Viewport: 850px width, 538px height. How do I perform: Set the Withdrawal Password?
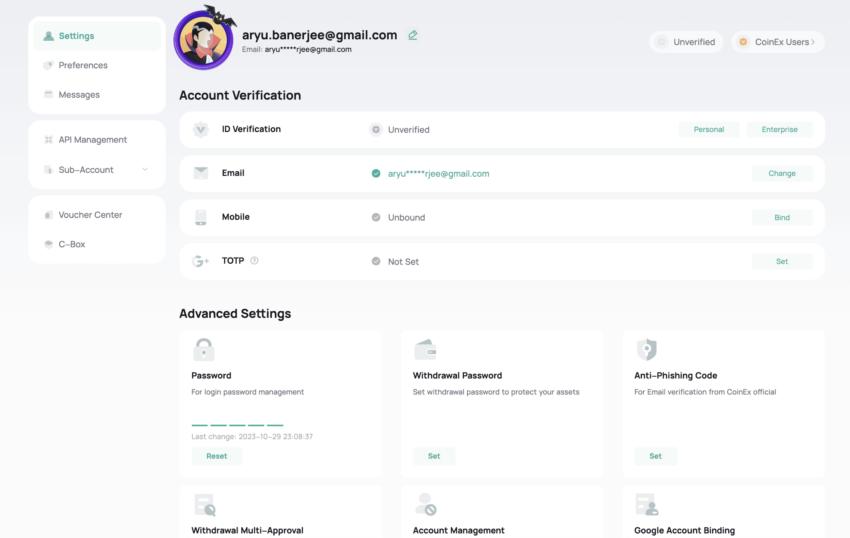tap(434, 456)
